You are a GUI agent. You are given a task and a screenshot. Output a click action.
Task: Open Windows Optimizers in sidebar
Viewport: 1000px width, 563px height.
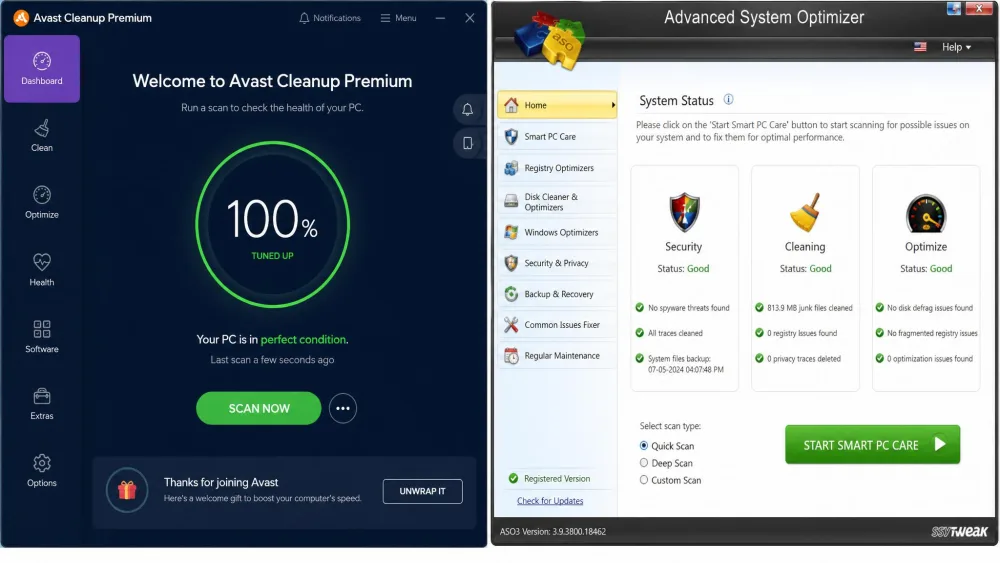coord(556,232)
